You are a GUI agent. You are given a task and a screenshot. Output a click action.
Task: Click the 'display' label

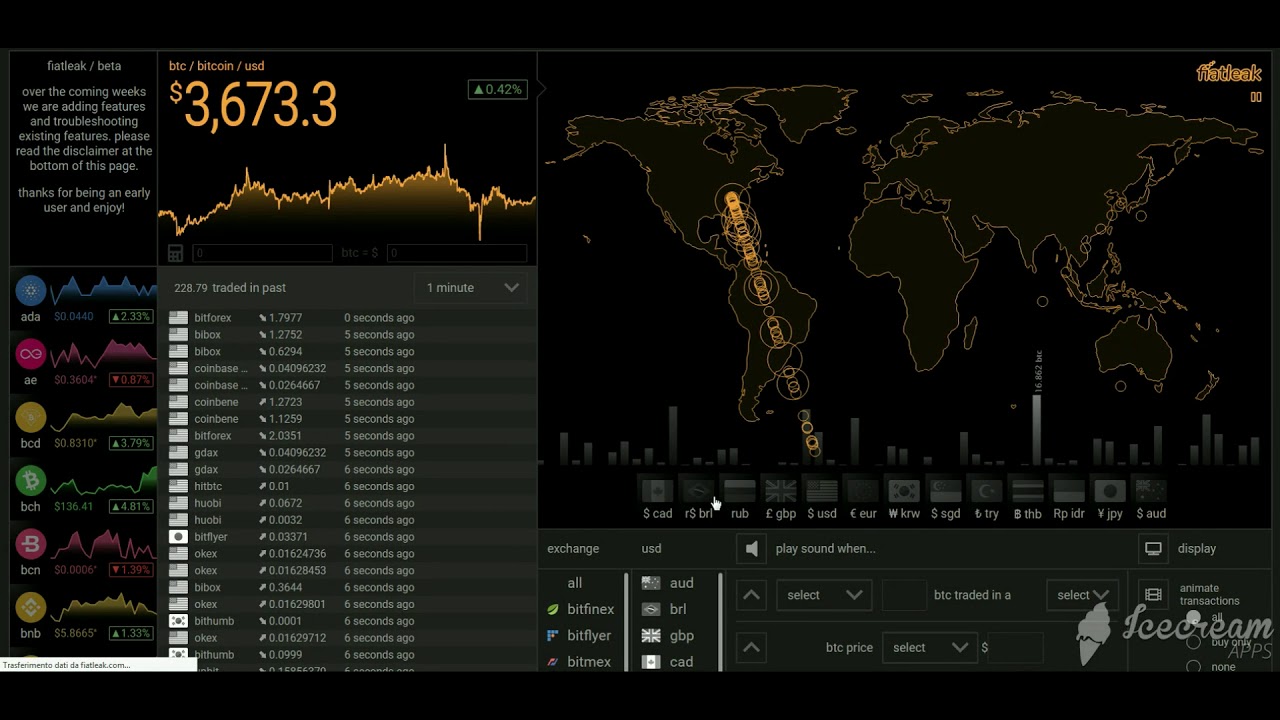click(x=1197, y=548)
